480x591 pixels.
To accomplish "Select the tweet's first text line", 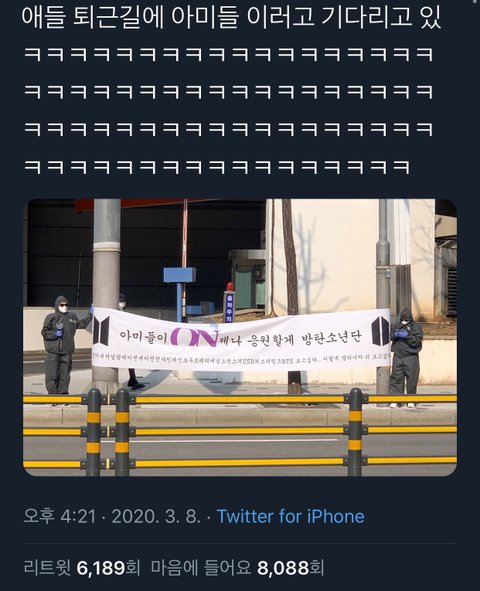I will click(231, 17).
